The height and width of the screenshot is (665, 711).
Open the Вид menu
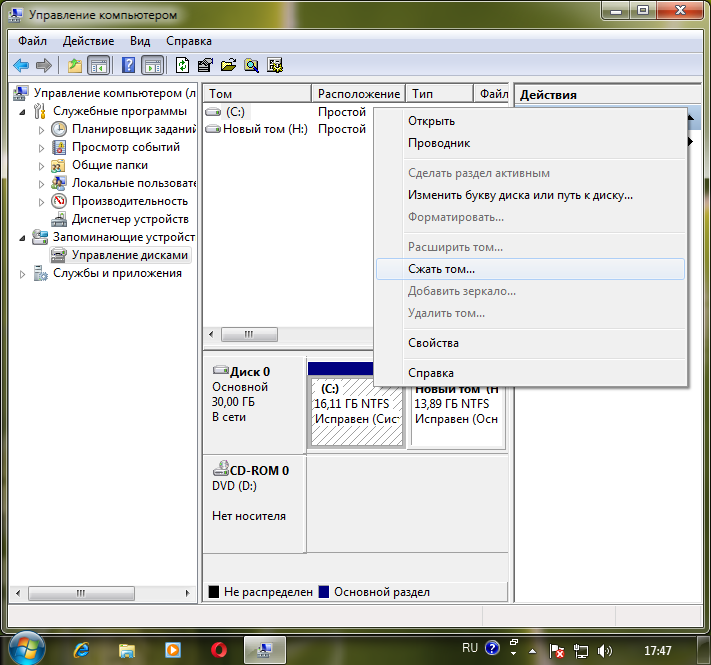pos(140,41)
